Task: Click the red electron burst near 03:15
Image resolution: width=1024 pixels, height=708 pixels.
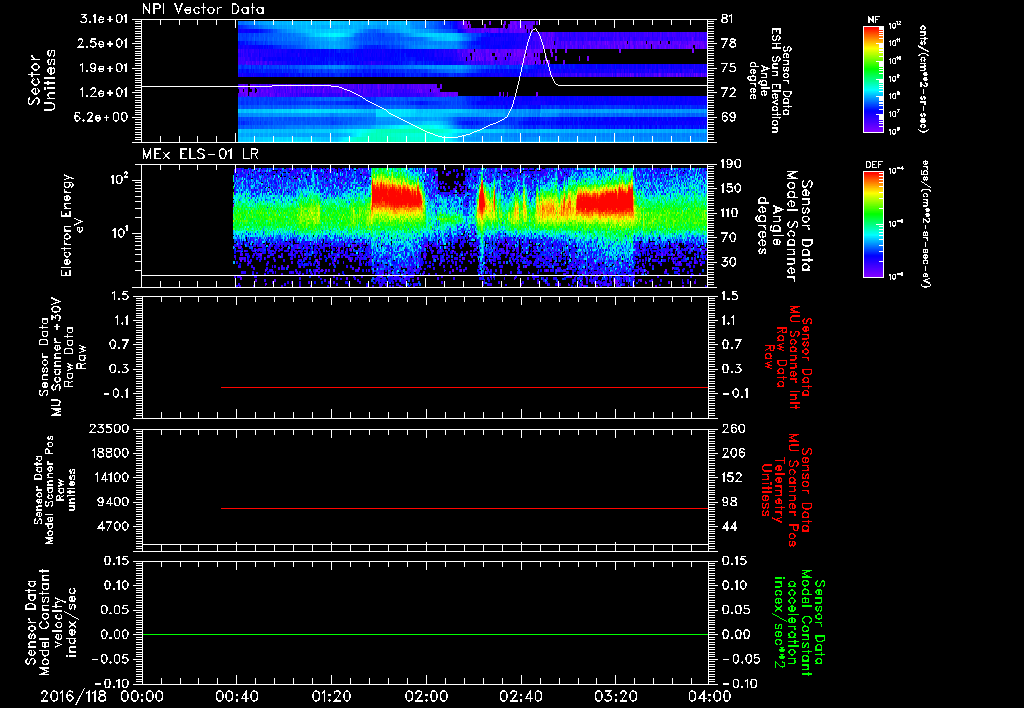Action: [605, 200]
